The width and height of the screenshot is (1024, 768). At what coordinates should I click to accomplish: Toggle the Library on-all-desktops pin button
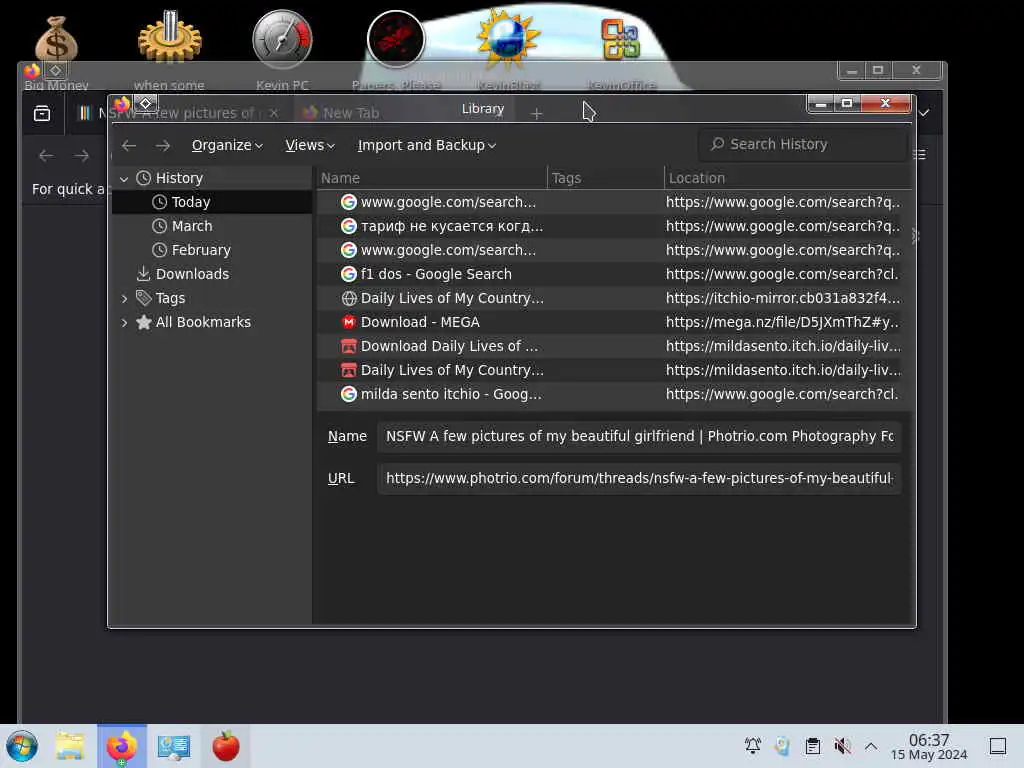pos(146,103)
